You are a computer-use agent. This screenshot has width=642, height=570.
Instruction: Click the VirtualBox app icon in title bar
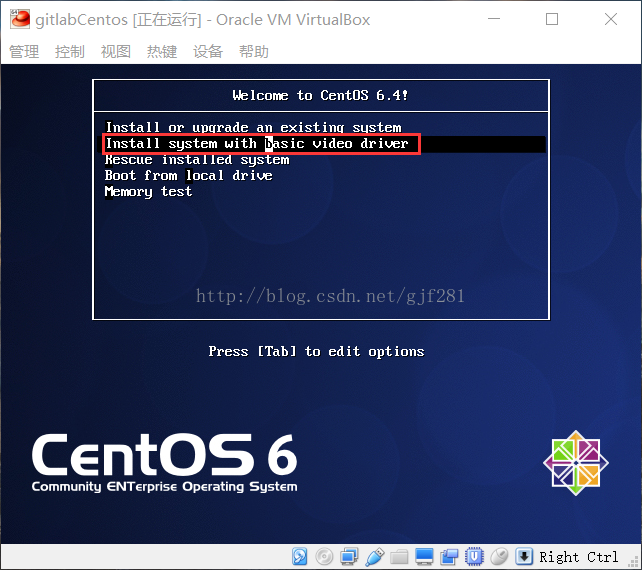(20, 19)
